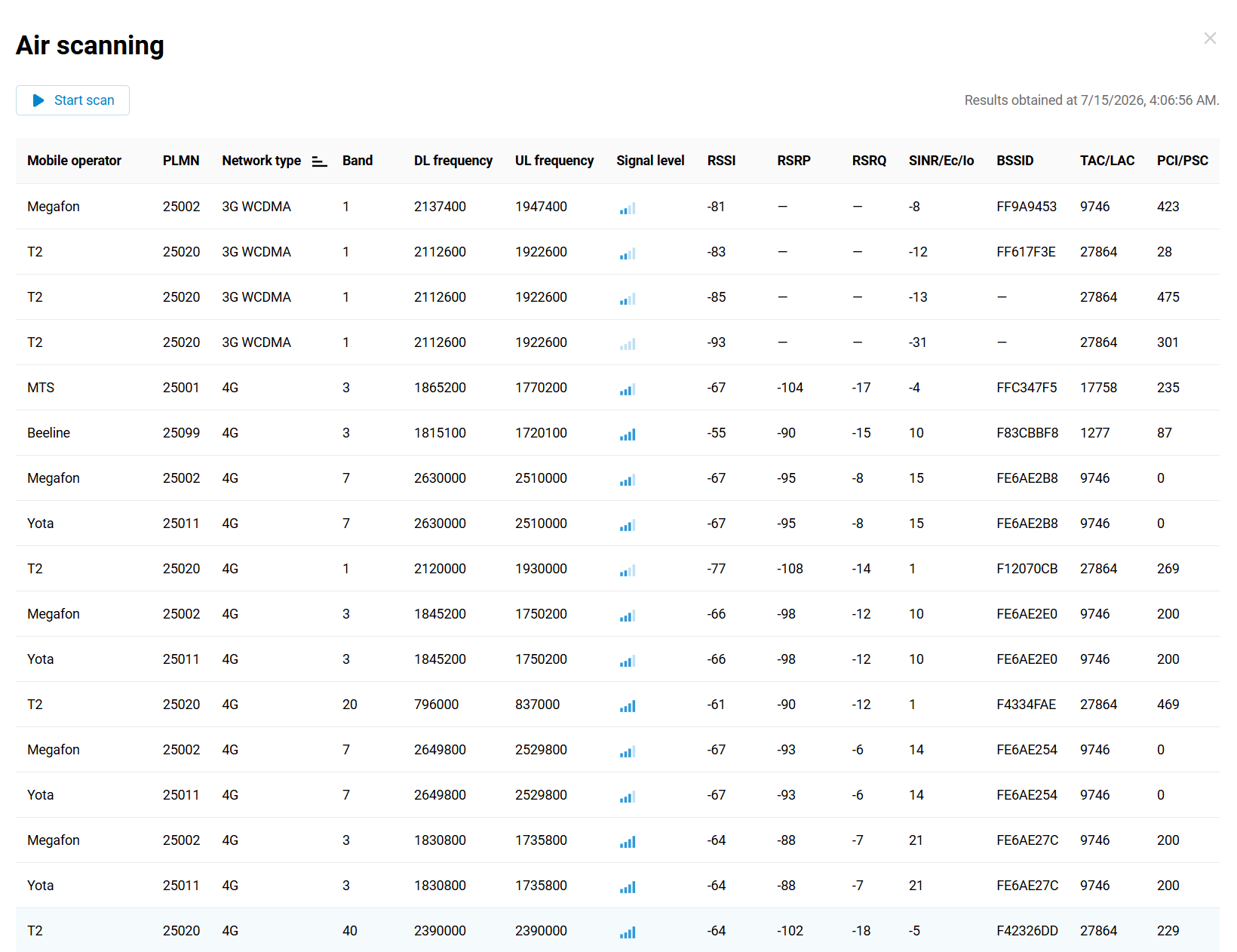Click signal icon in T2 2120000 row
This screenshot has height=952, width=1237.
(628, 570)
